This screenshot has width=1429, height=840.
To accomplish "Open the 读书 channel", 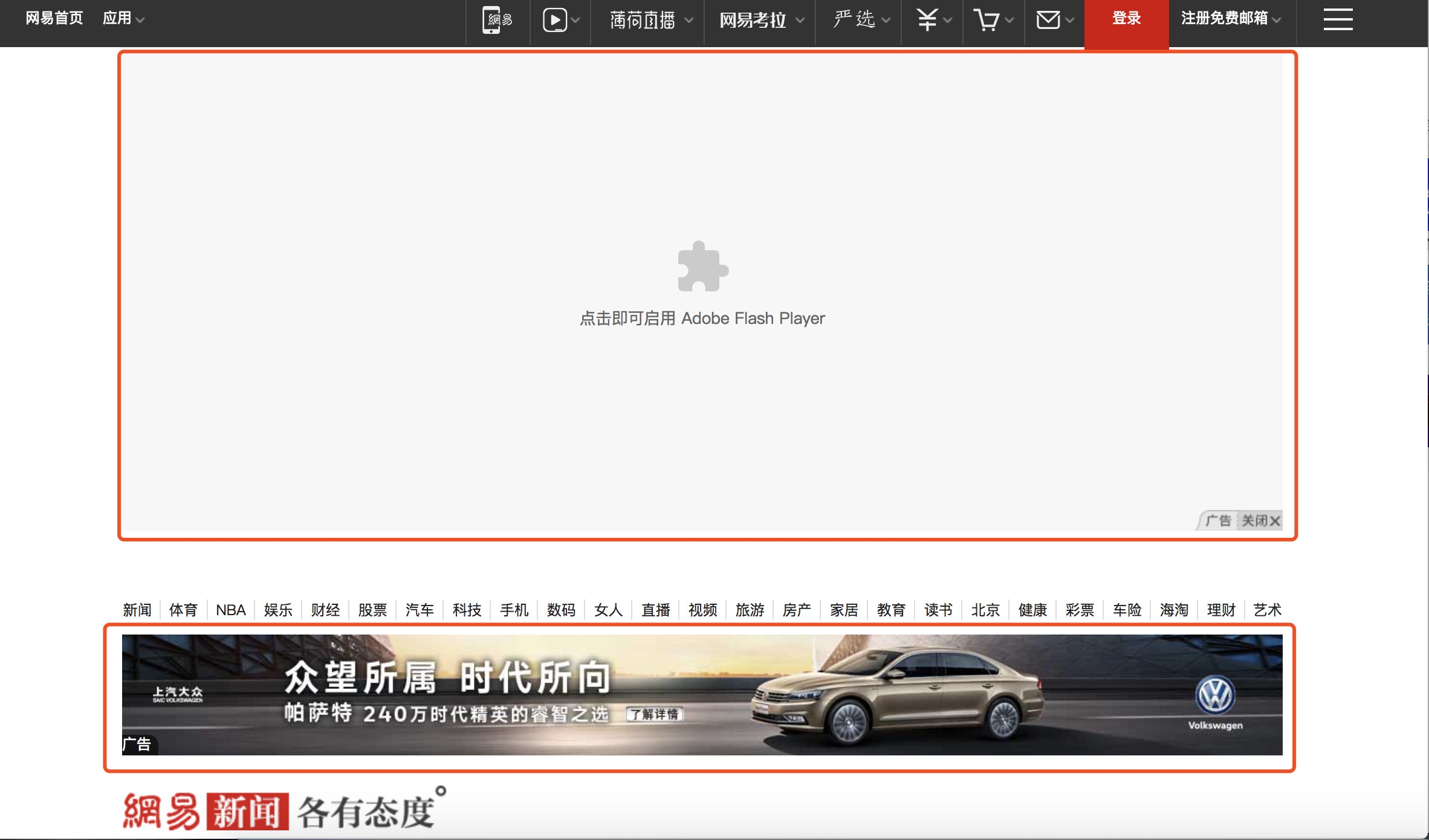I will [x=938, y=610].
